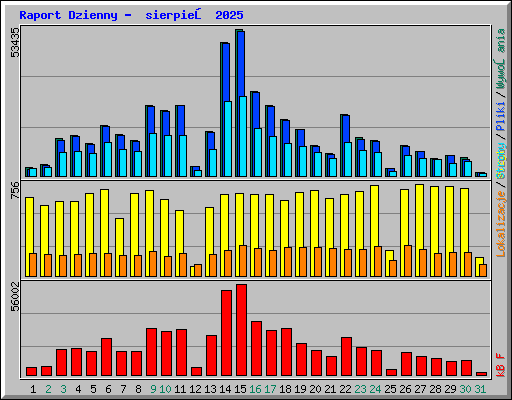Viewport: 512px width, 400px height.
Task: Click the chart title Raport Dzienny
Action: [x=68, y=15]
